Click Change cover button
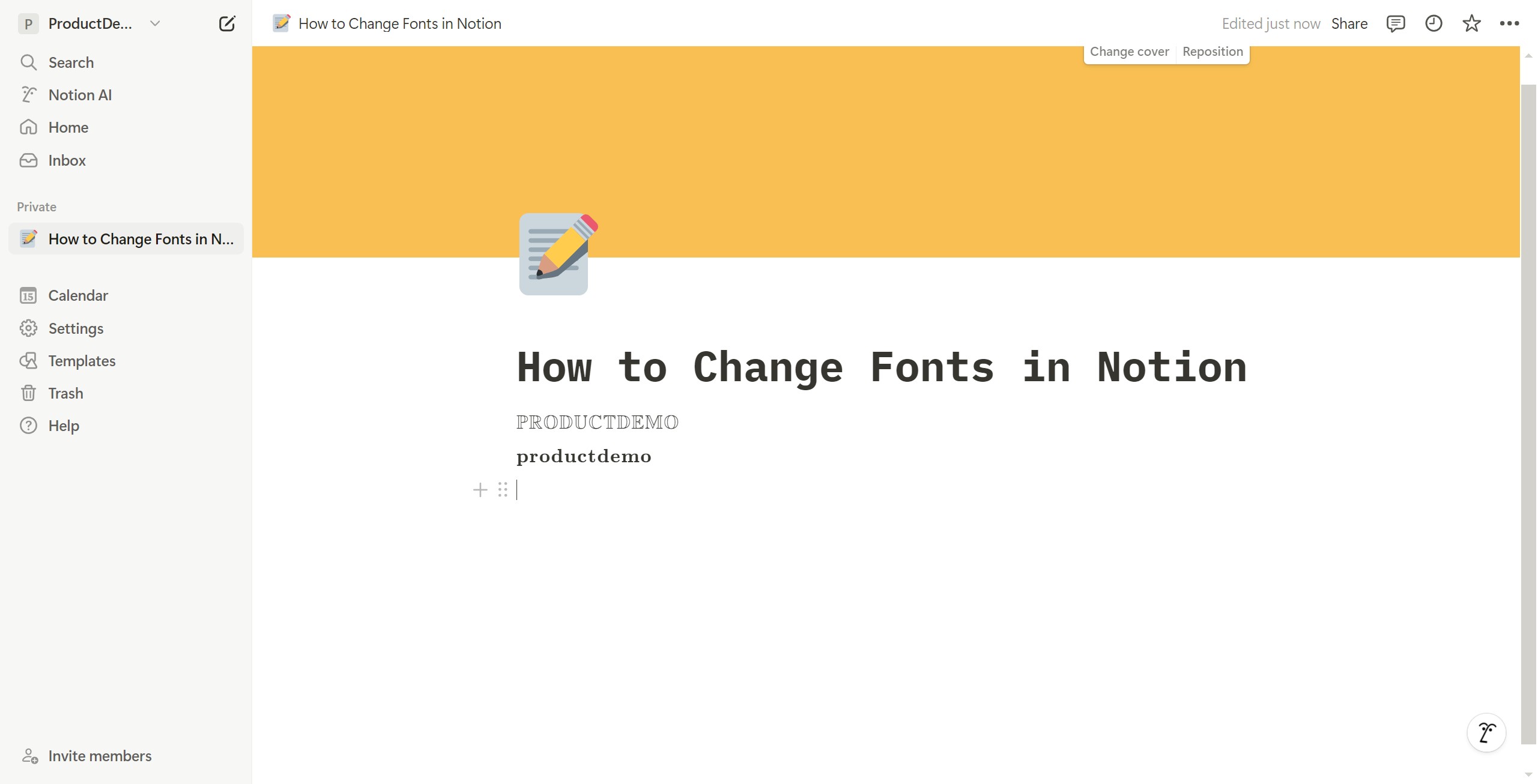Image resolution: width=1538 pixels, height=784 pixels. [x=1130, y=52]
